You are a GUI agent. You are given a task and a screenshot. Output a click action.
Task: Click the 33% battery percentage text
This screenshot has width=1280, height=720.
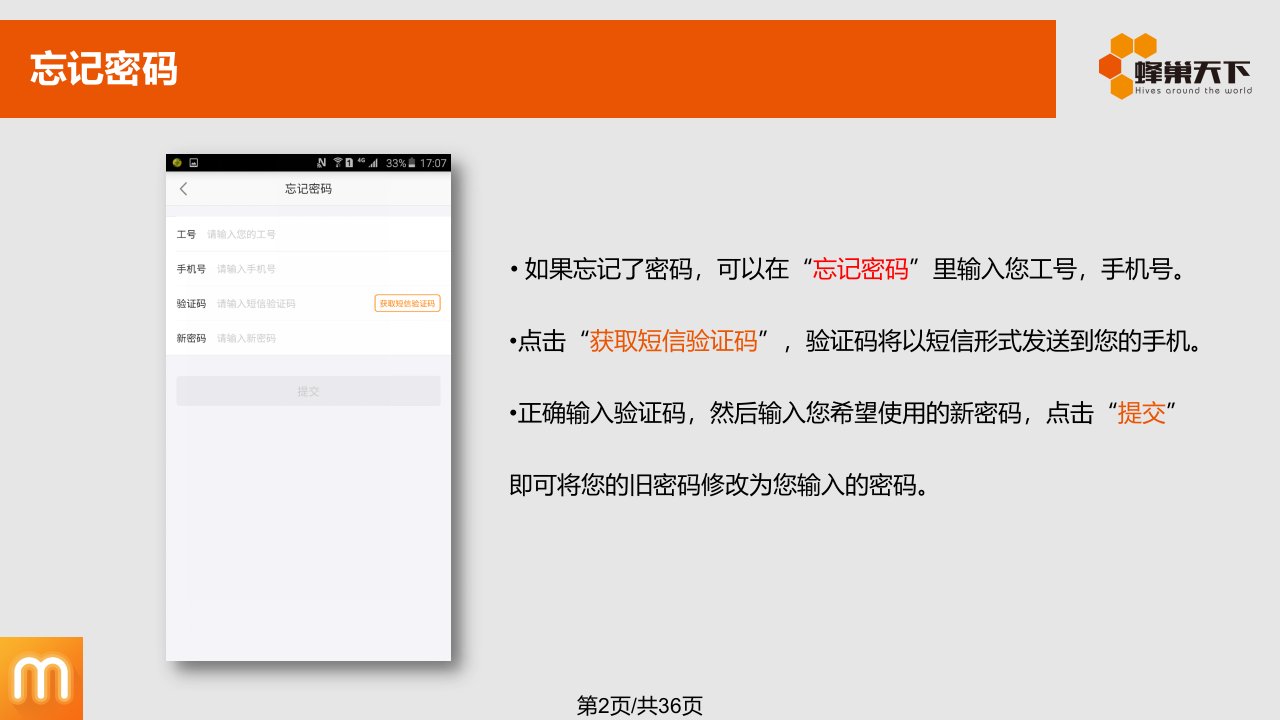(396, 163)
